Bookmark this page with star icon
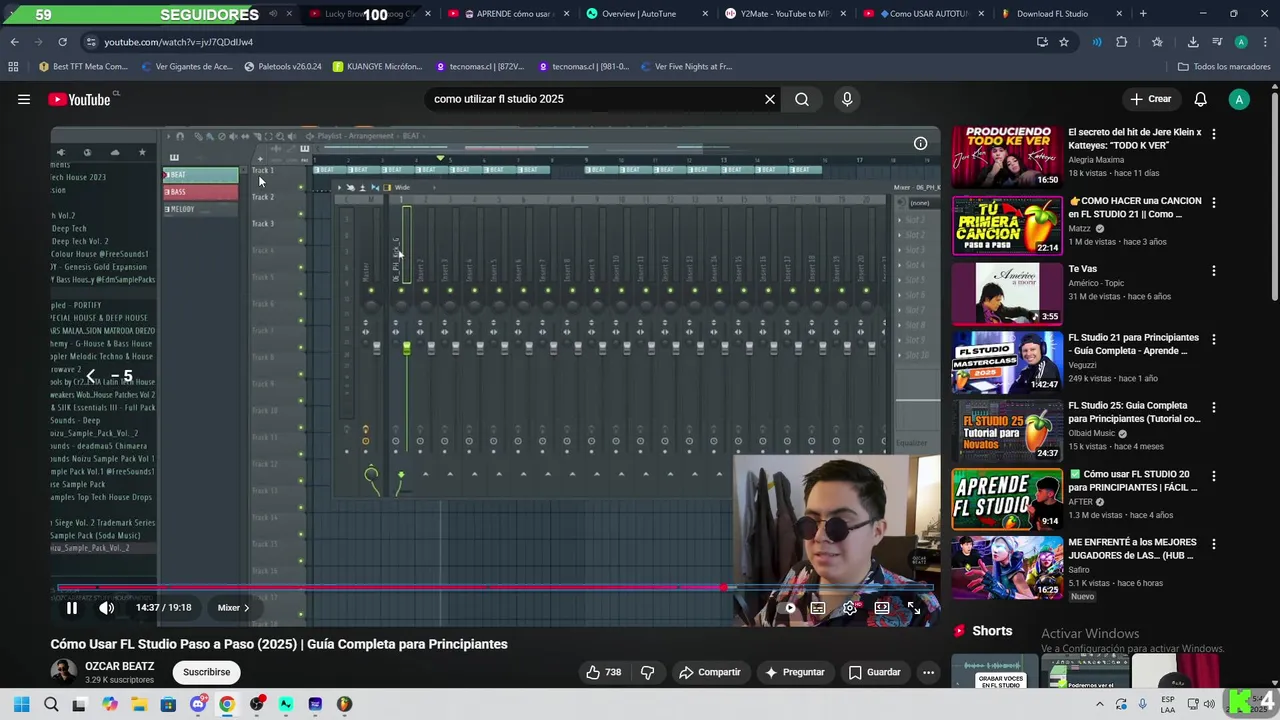This screenshot has width=1280, height=720. coord(1064,42)
